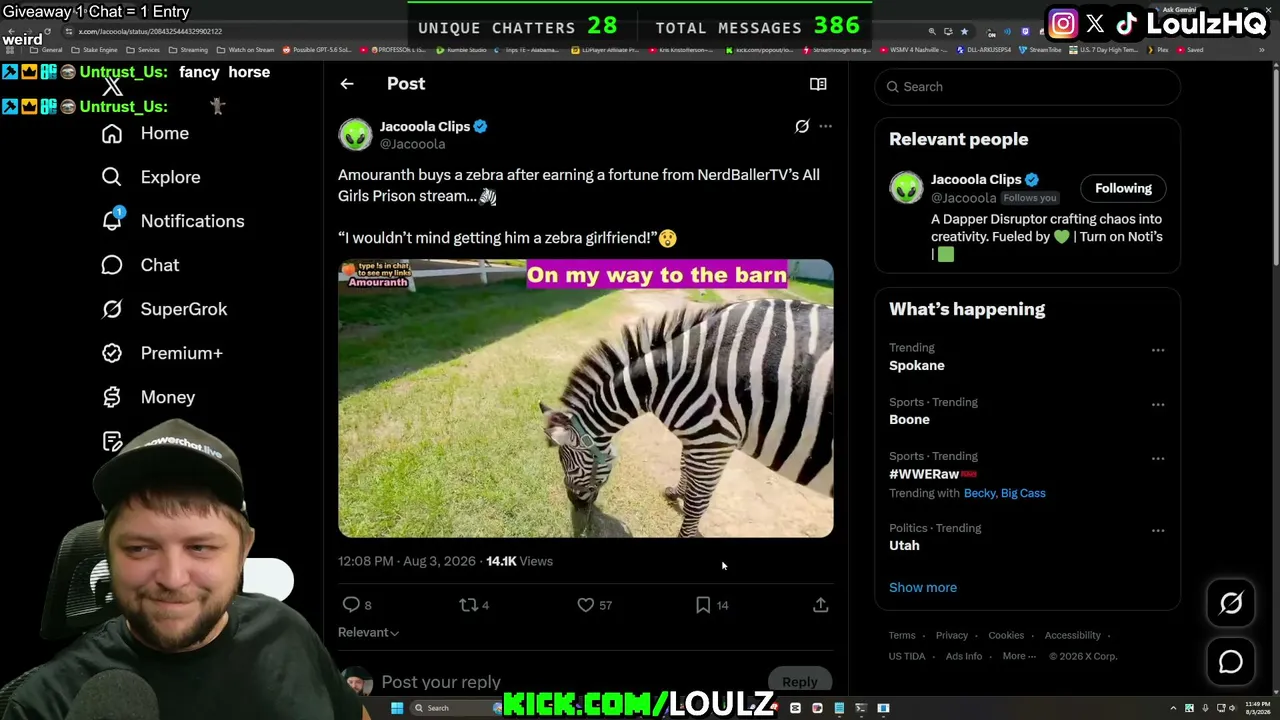Screen dimensions: 1280x720
Task: Open the Explore page
Action: pyautogui.click(x=151, y=177)
